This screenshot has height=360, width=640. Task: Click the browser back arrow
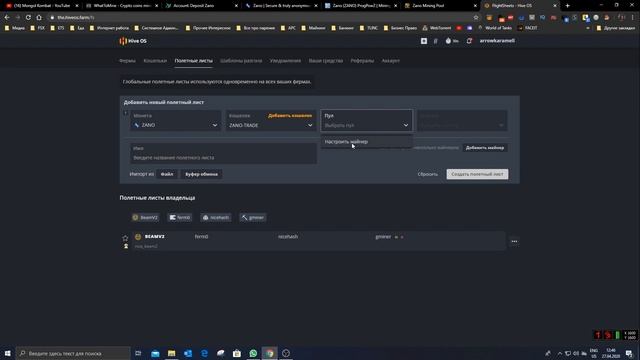pyautogui.click(x=7, y=18)
